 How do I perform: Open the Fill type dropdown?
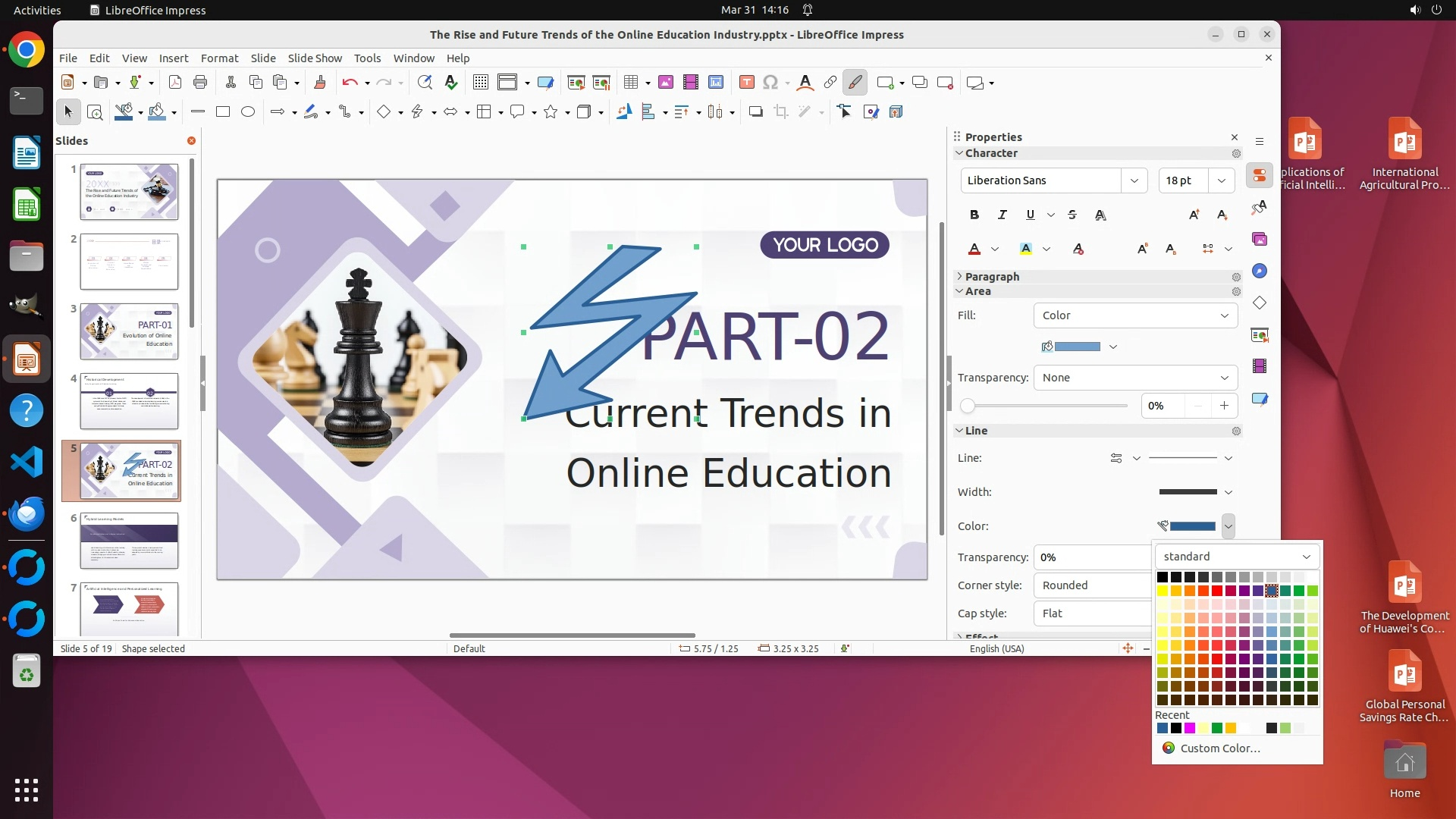[1135, 315]
